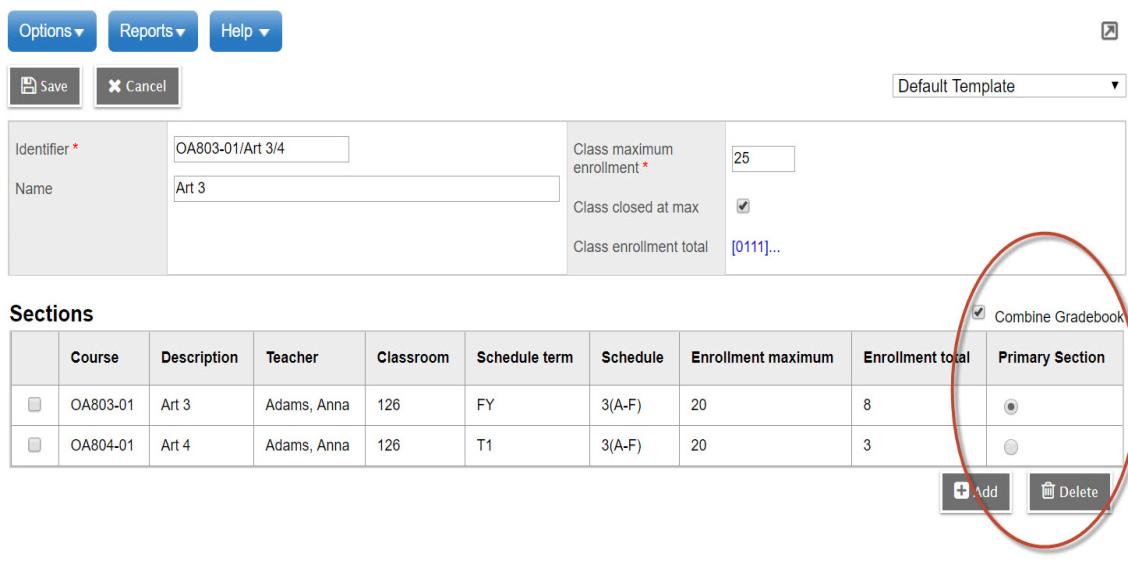Viewport: 1128px width, 563px height.
Task: Expand the Reports dropdown menu
Action: (x=152, y=30)
